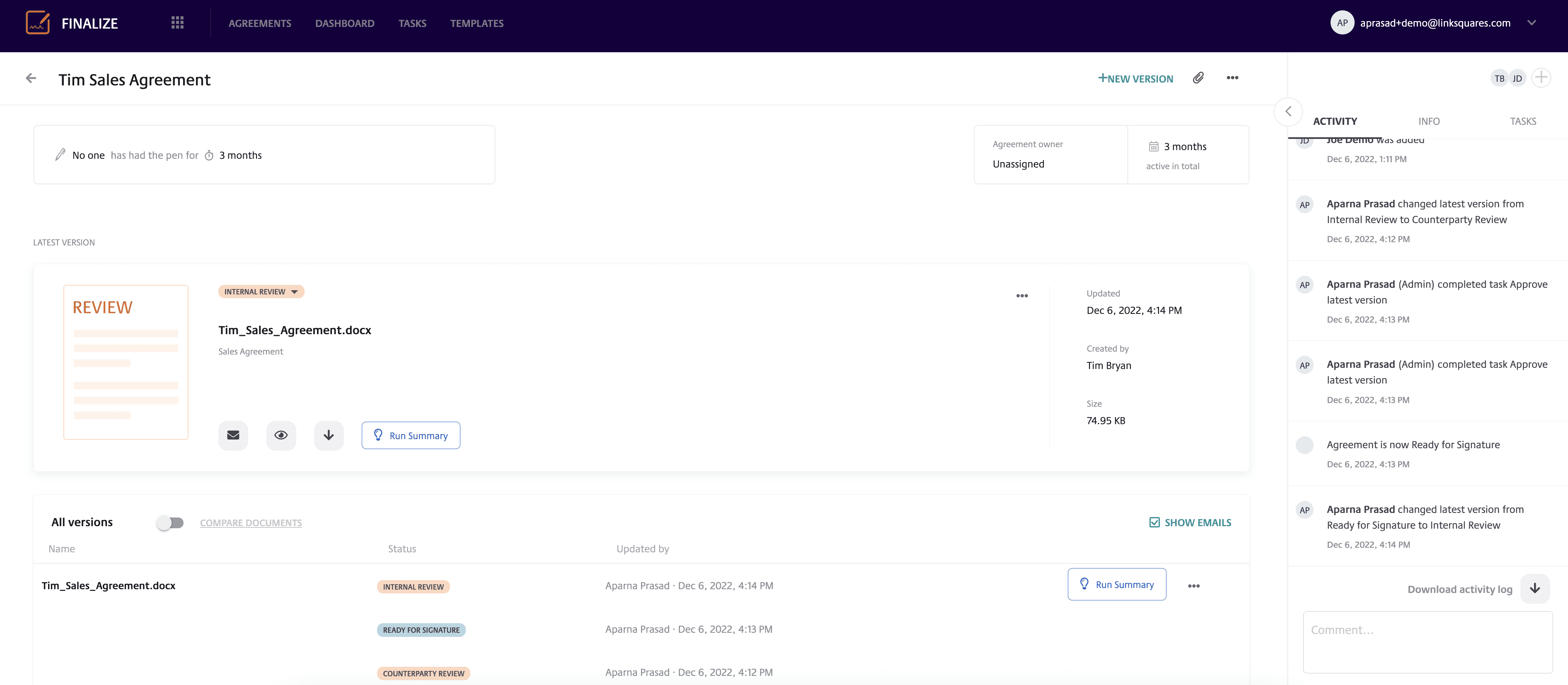Screen dimensions: 1568x685
Task: Click New Version button
Action: 1135,78
